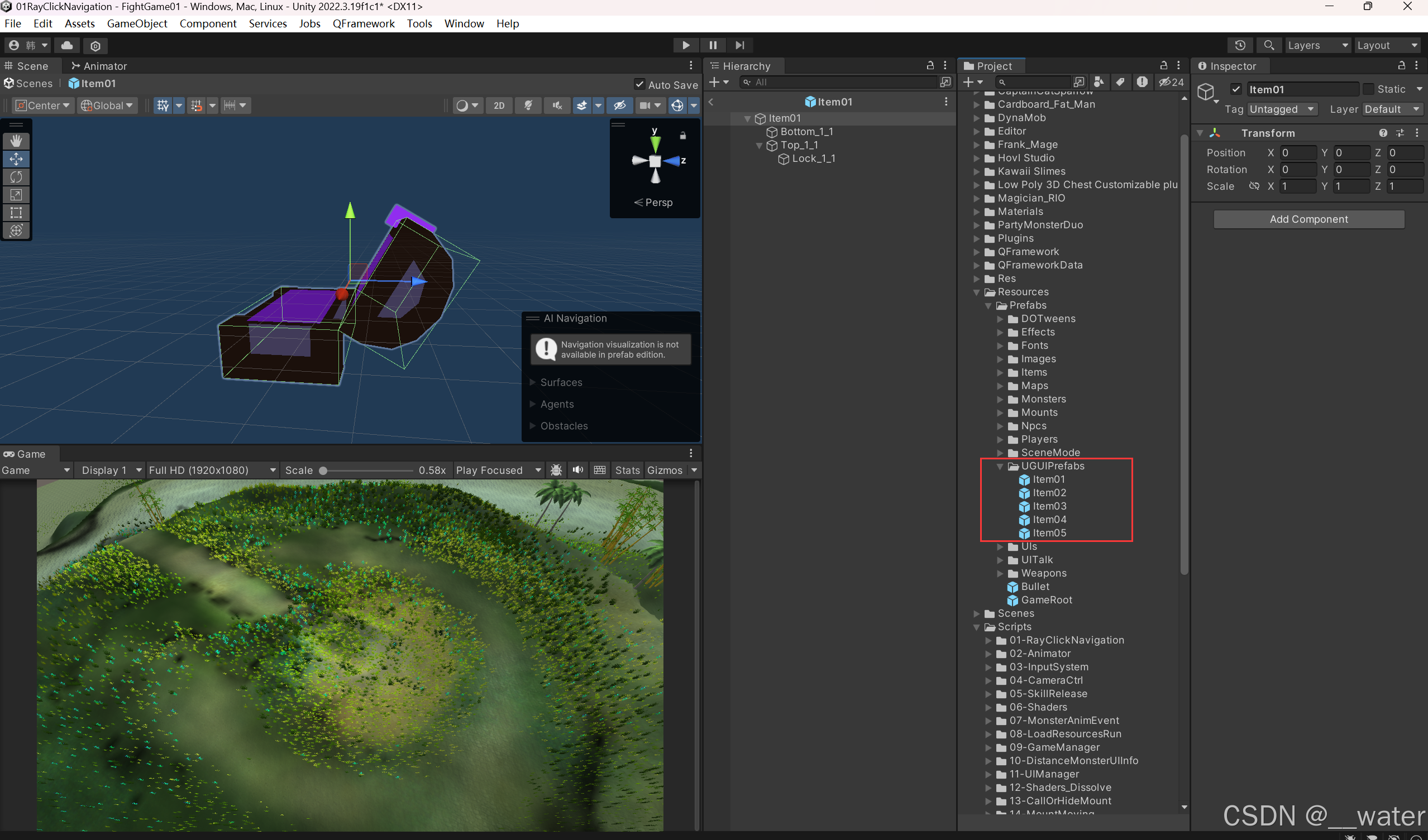Image resolution: width=1428 pixels, height=840 pixels.
Task: Click the Pause button
Action: [712, 45]
